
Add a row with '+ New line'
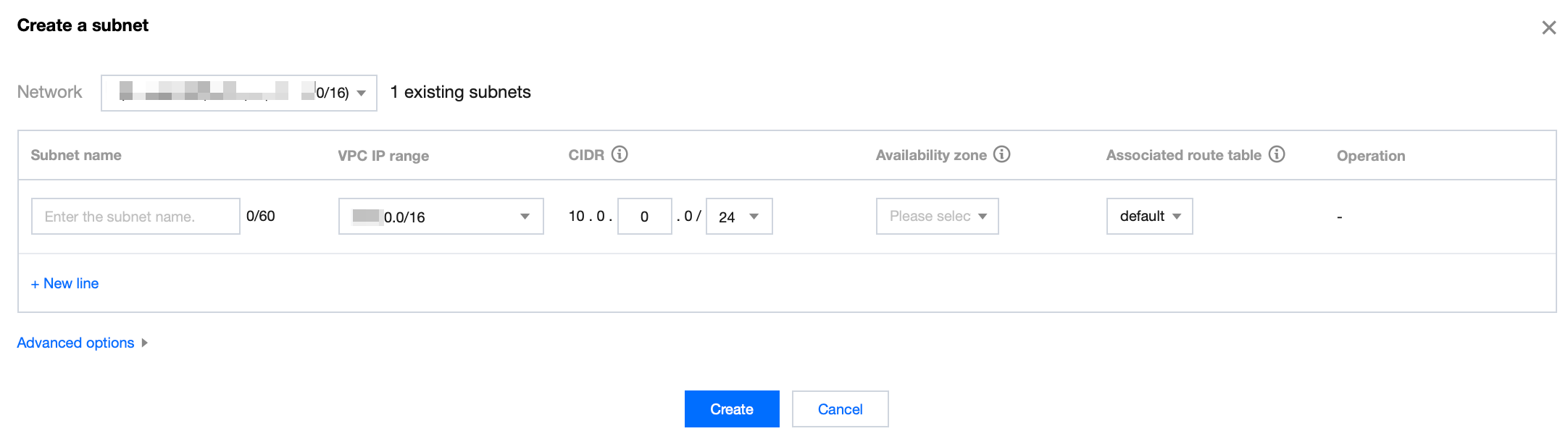(65, 283)
